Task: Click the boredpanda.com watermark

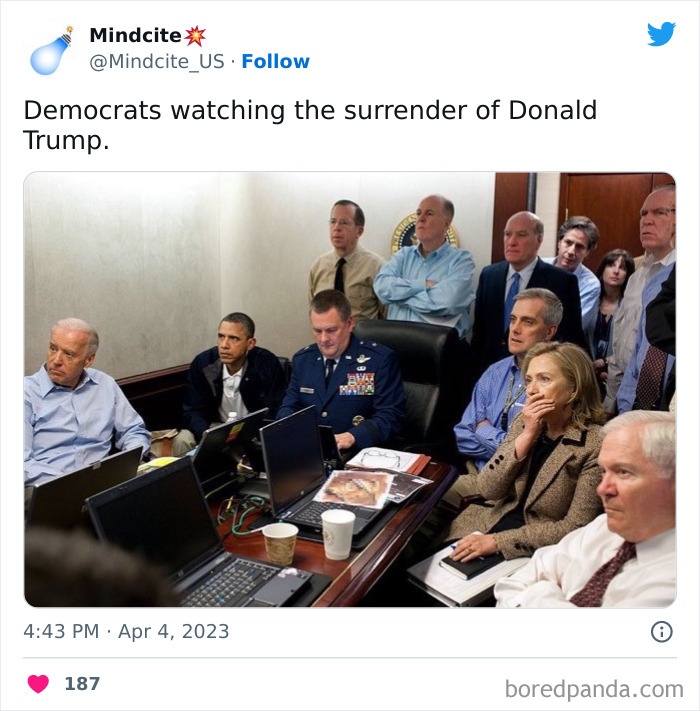Action: [594, 689]
